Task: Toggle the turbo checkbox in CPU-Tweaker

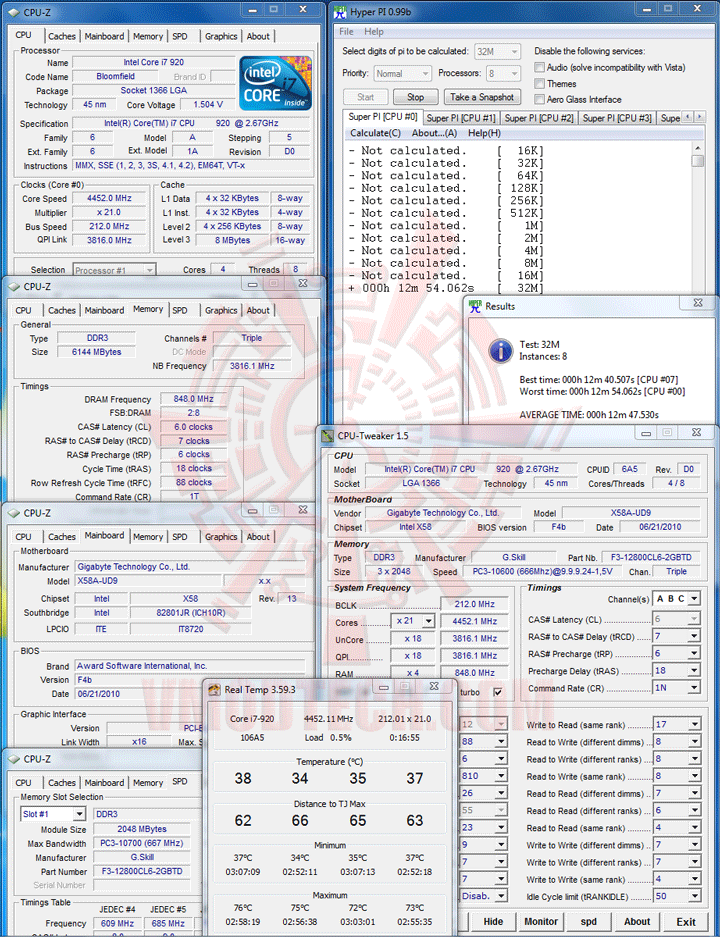Action: pyautogui.click(x=498, y=692)
